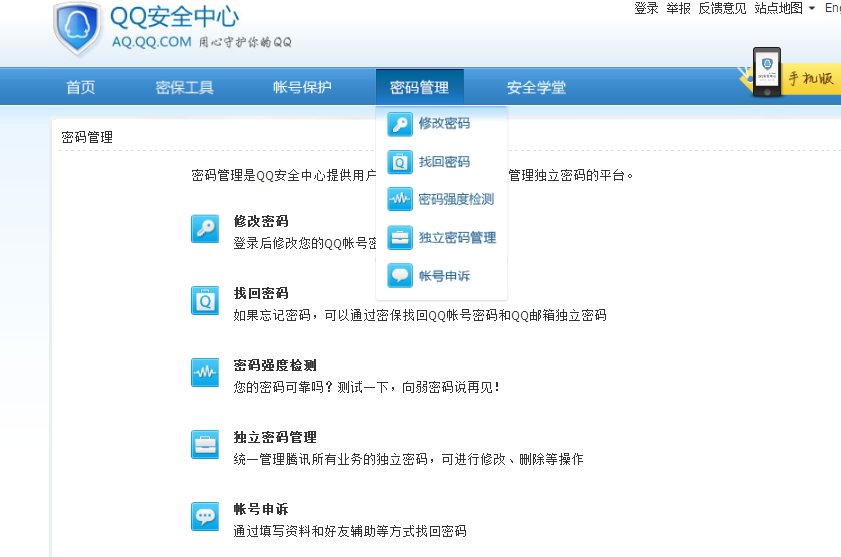The height and width of the screenshot is (557, 841).
Task: Open the 手机版 yellow banner
Action: tap(810, 79)
